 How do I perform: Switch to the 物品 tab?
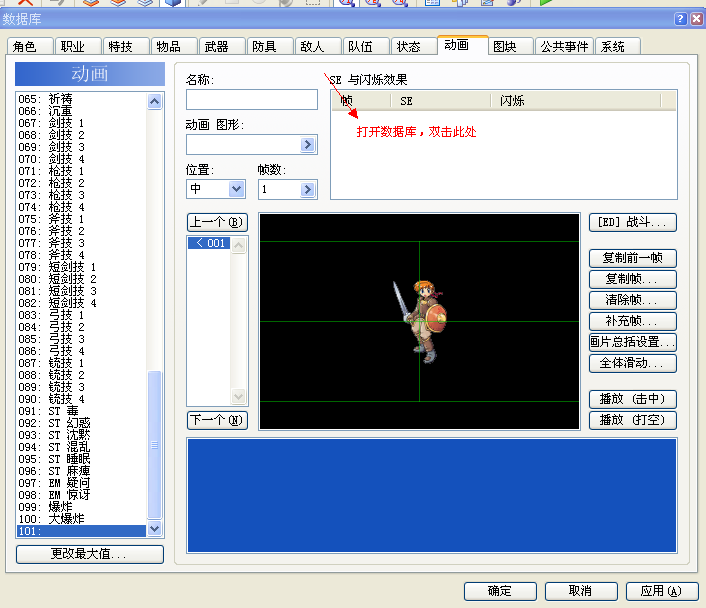coord(174,46)
